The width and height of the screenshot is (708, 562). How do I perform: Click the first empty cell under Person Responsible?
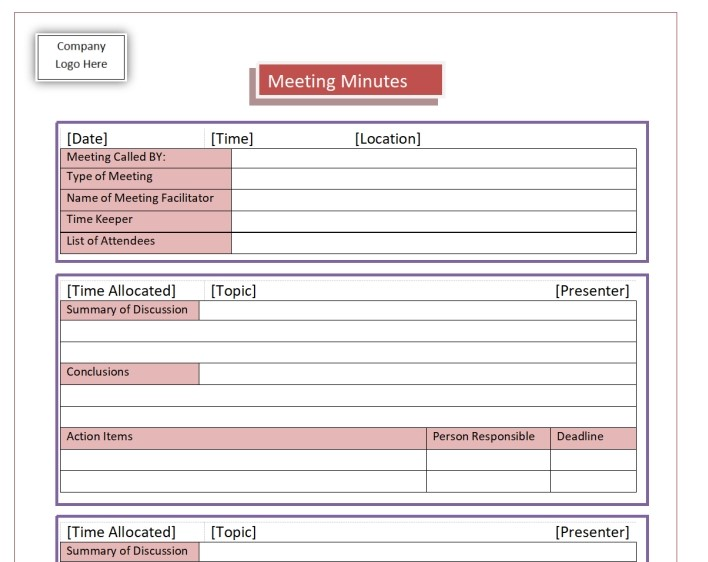[487, 459]
